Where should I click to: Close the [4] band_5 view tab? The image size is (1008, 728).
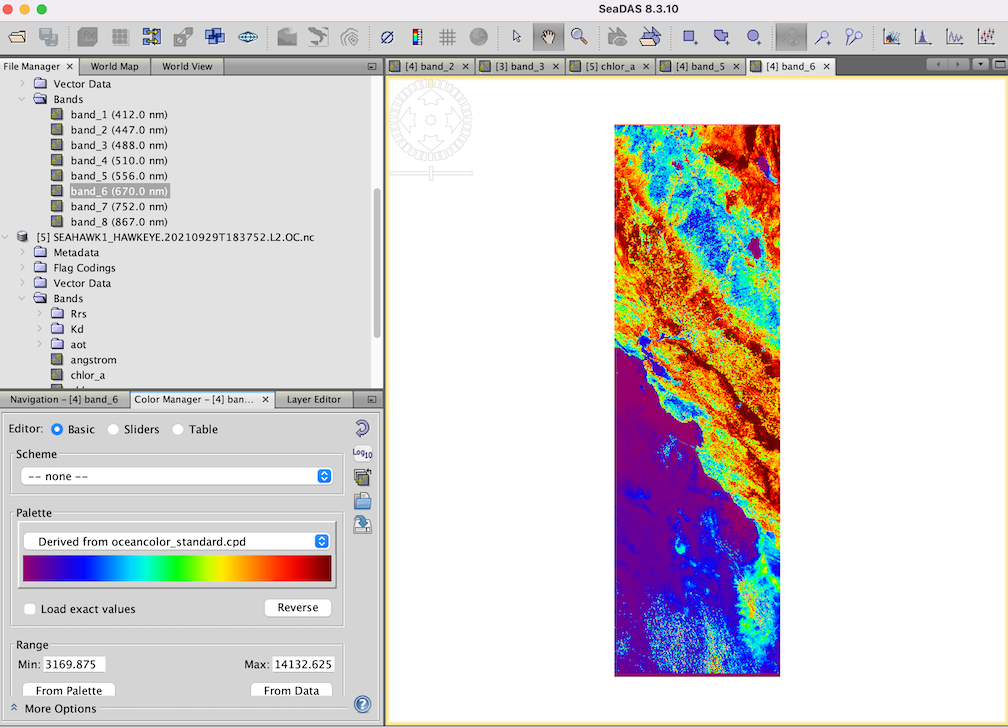click(736, 66)
